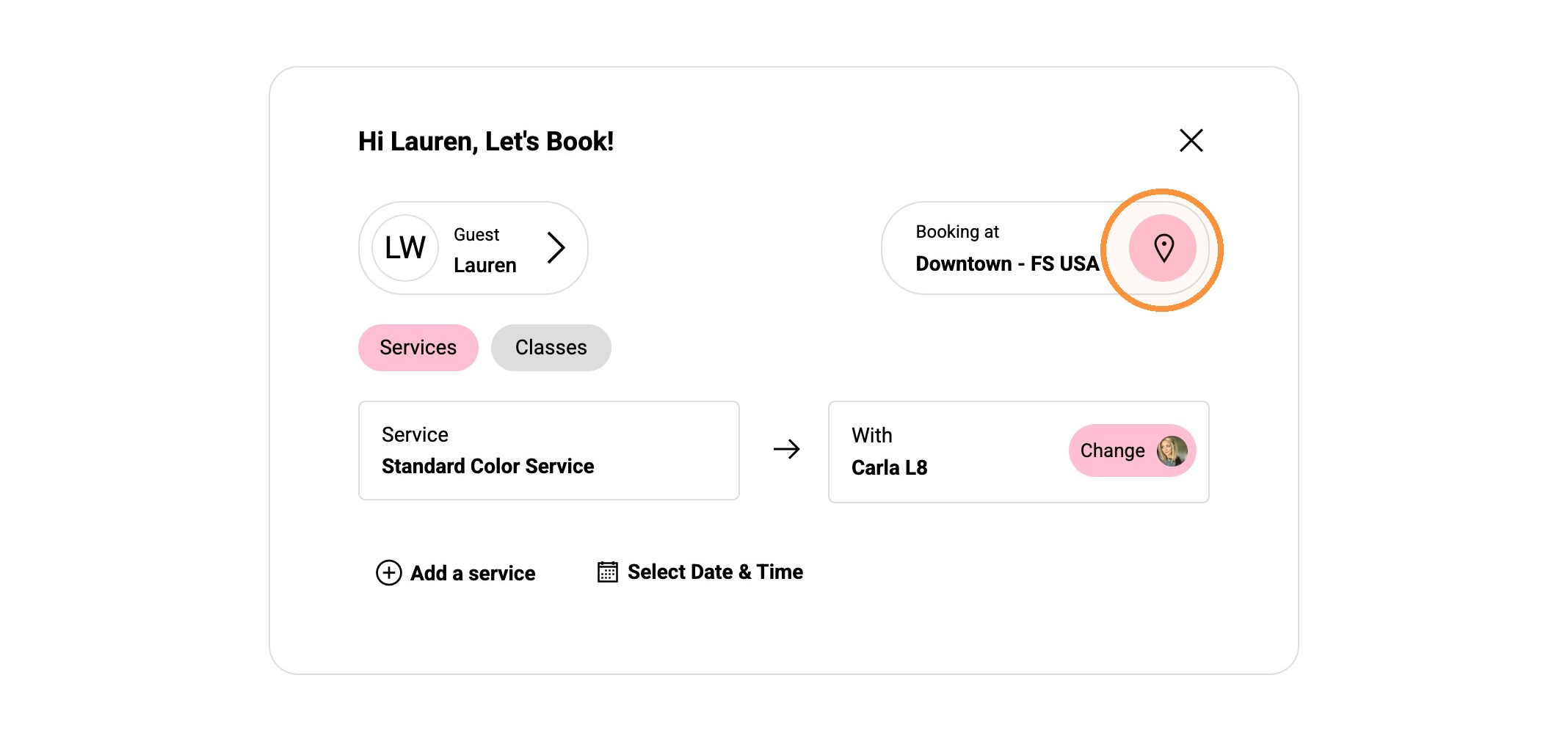1568x755 pixels.
Task: Click the calendar icon for date selection
Action: [x=607, y=572]
